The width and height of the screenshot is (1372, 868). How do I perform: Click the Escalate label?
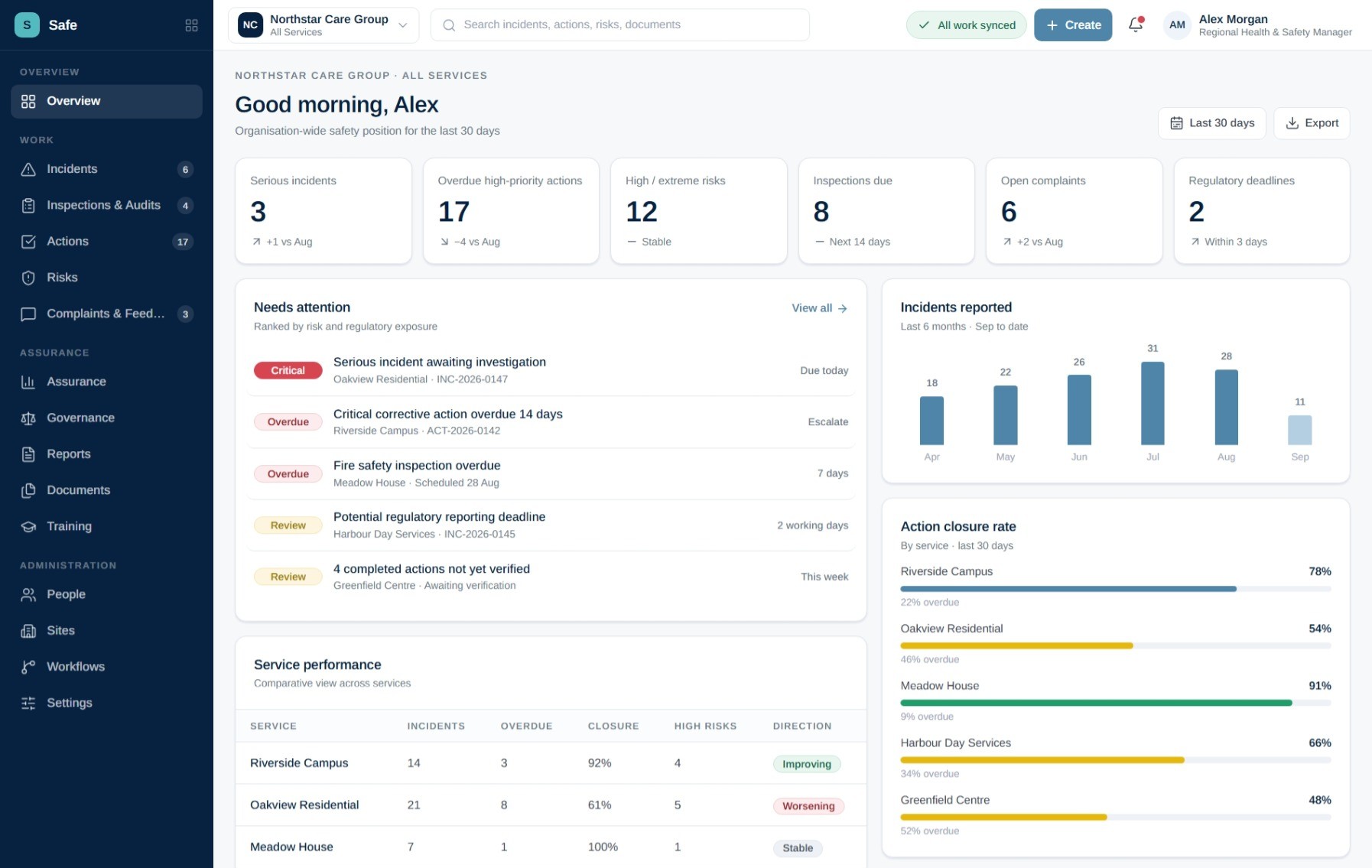coord(828,422)
